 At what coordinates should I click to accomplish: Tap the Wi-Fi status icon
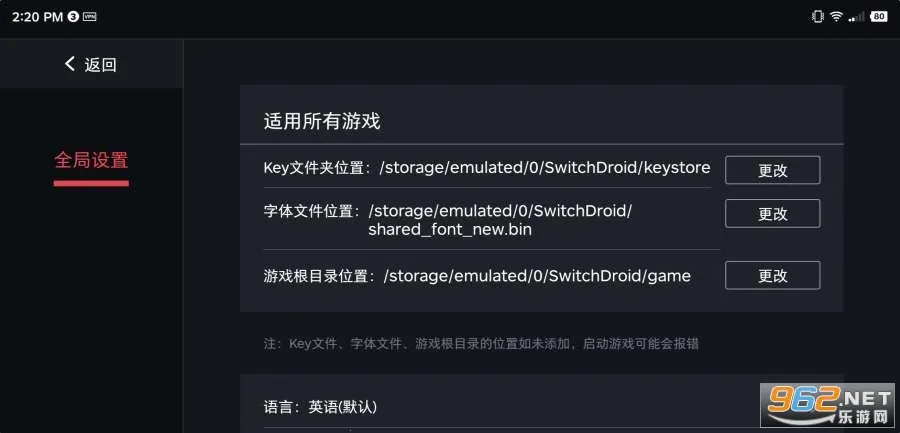click(x=835, y=17)
